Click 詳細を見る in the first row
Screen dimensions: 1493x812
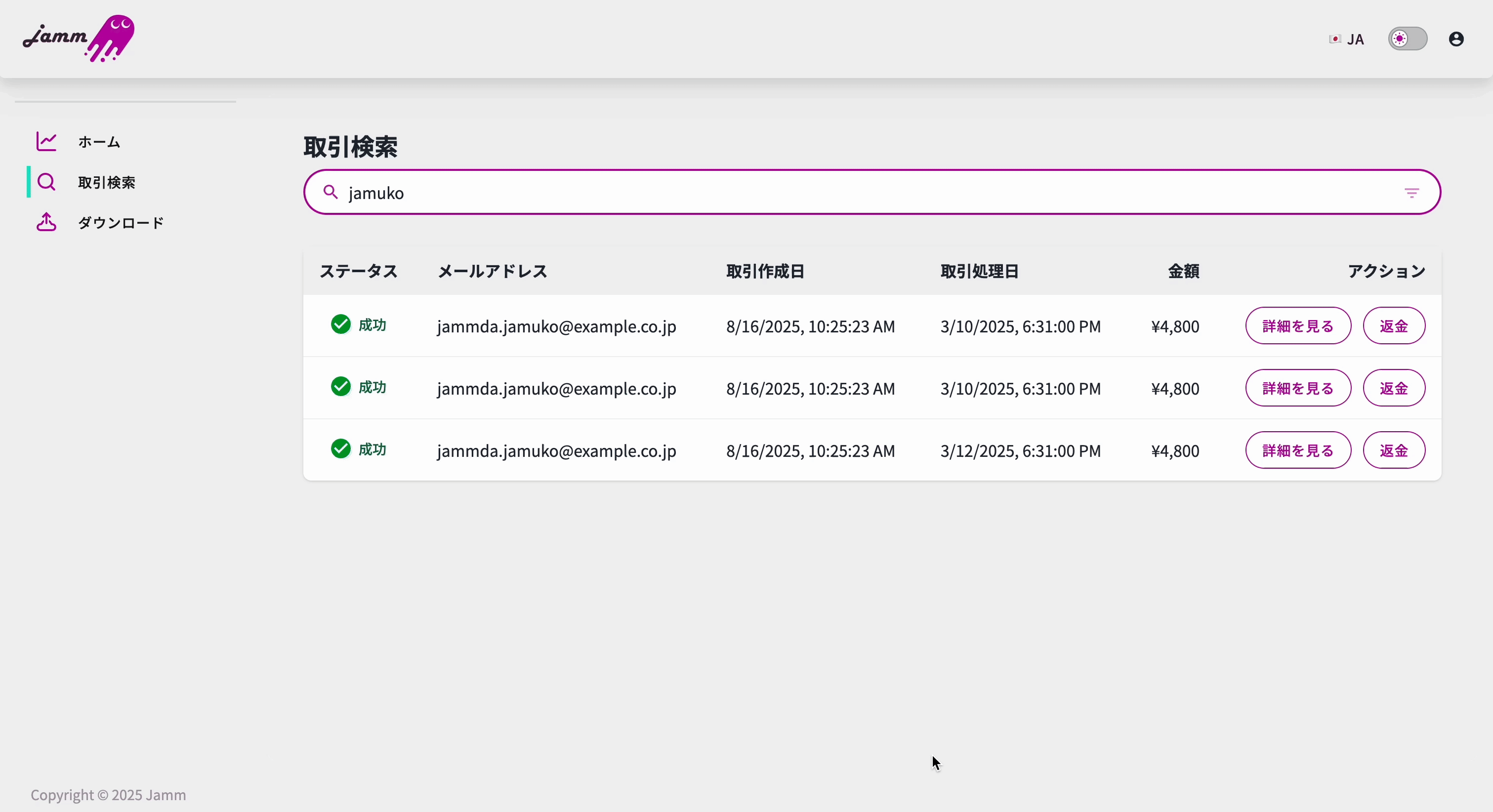click(1298, 325)
